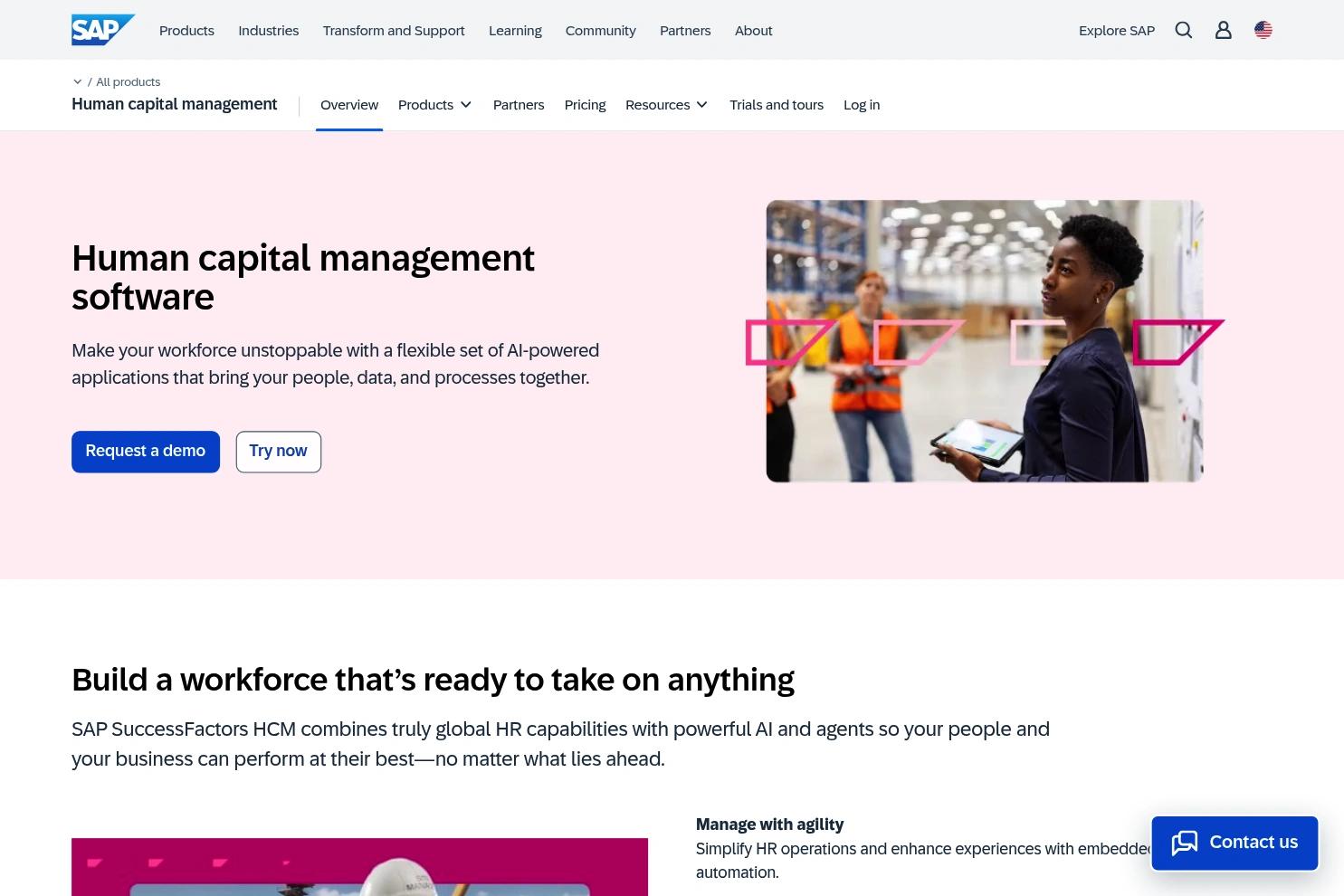Click the Manage with agility heading
This screenshot has width=1344, height=896.
tap(769, 825)
